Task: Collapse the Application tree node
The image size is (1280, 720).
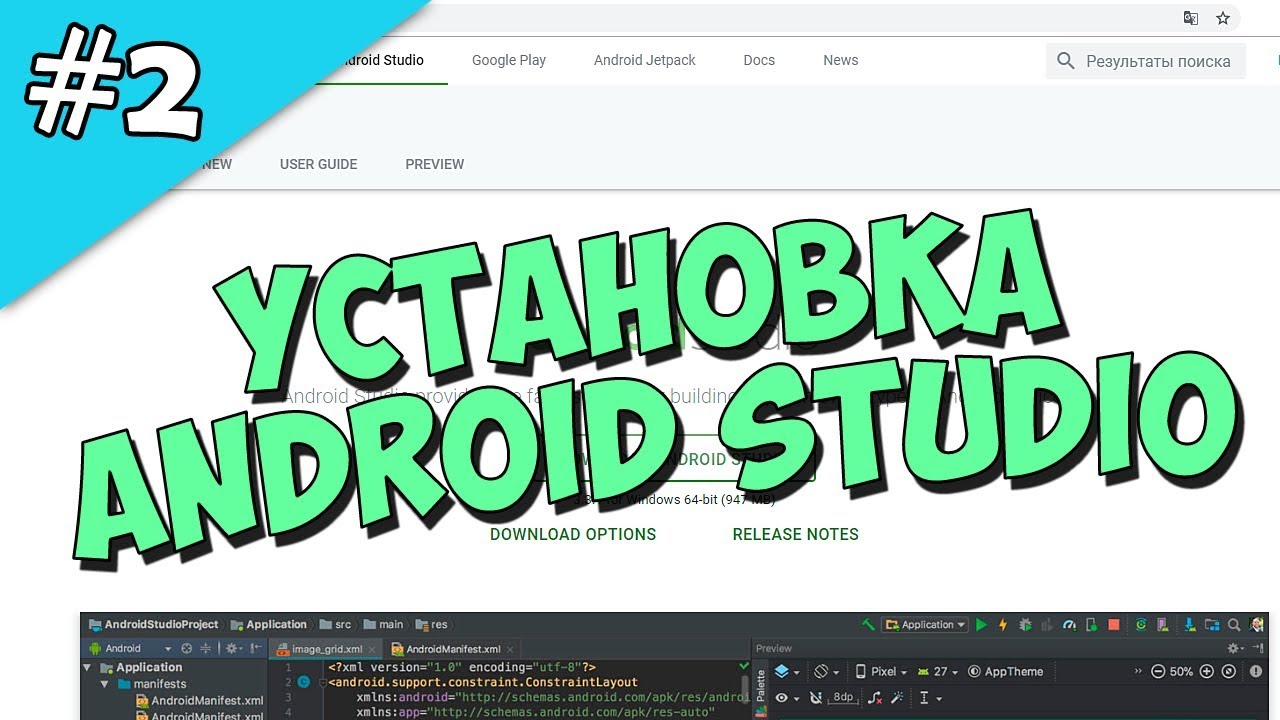Action: 87,667
